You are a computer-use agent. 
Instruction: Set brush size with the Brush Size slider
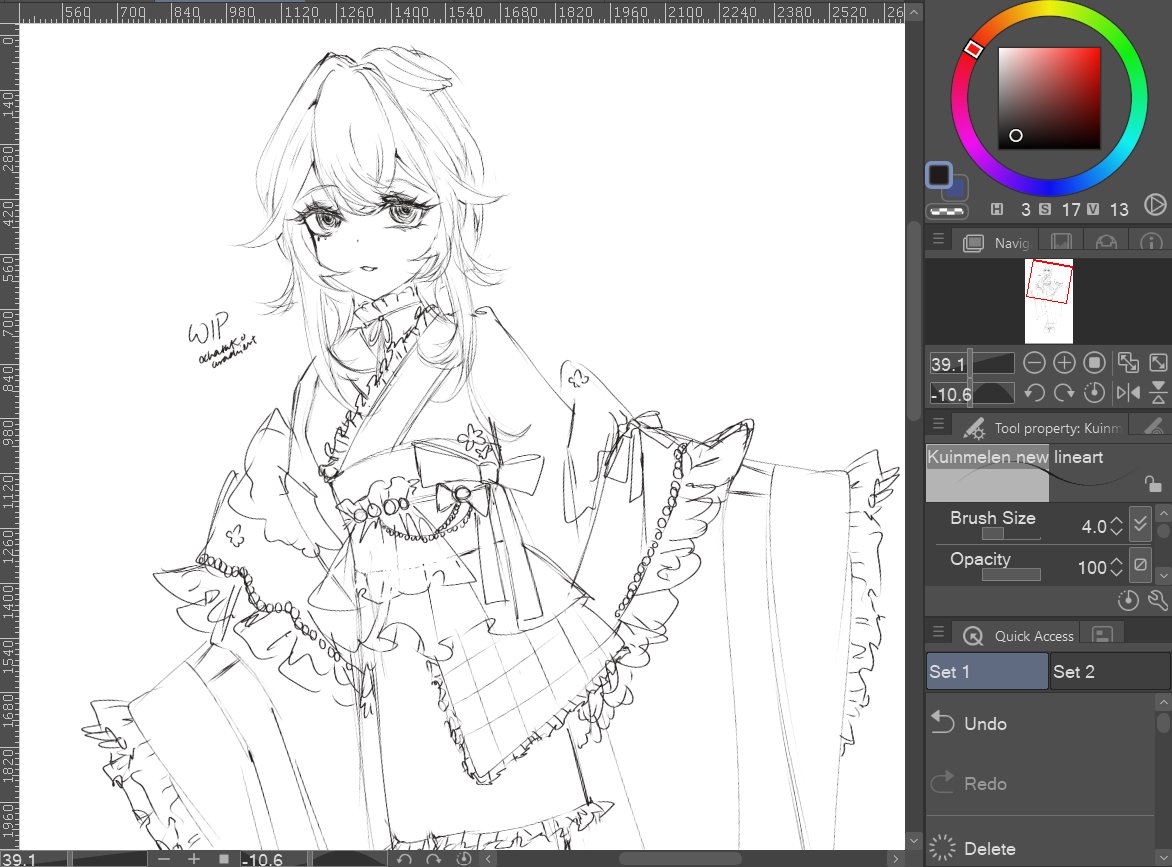pyautogui.click(x=1011, y=534)
